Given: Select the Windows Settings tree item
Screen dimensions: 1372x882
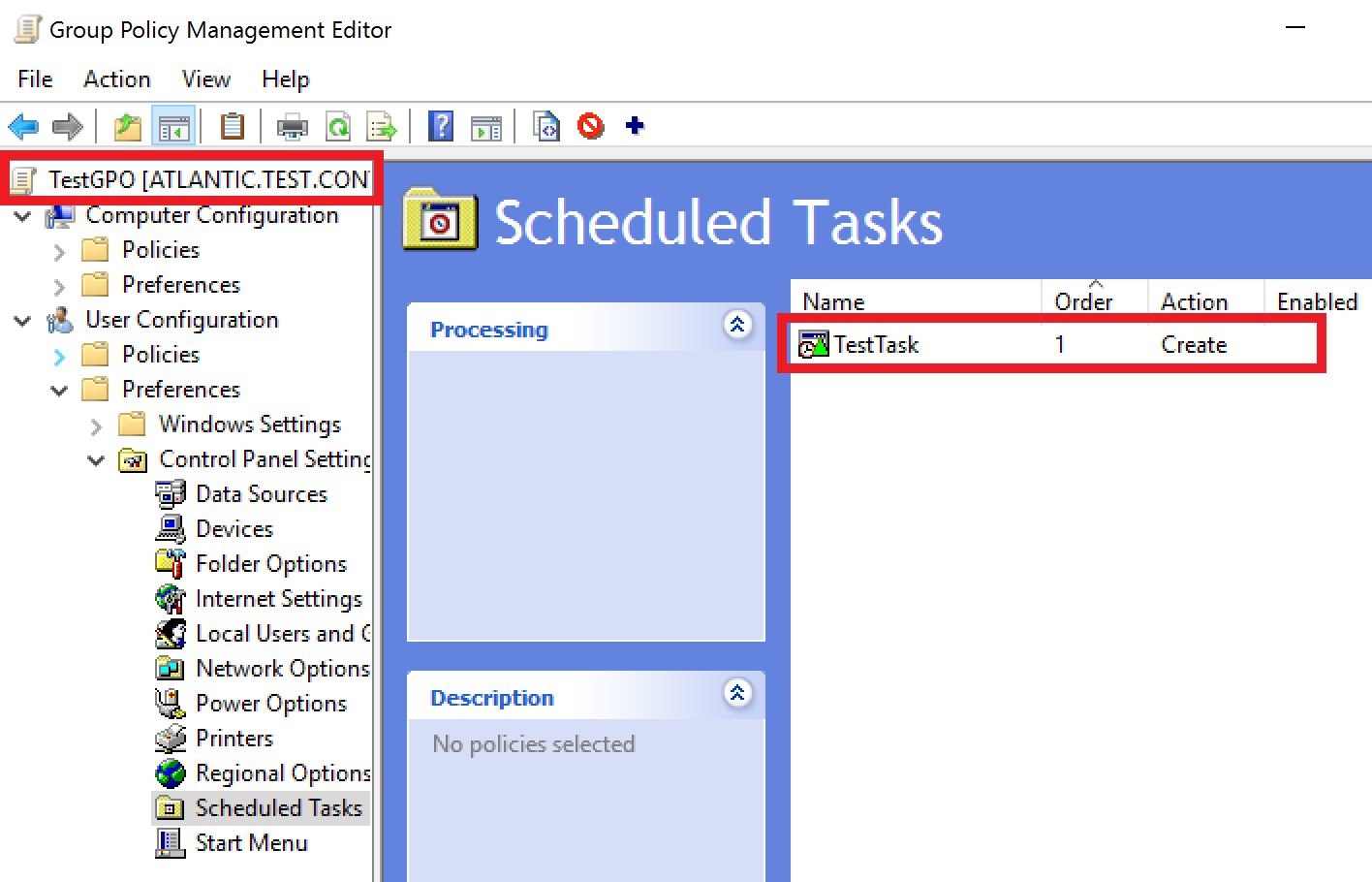Looking at the screenshot, I should click(250, 425).
